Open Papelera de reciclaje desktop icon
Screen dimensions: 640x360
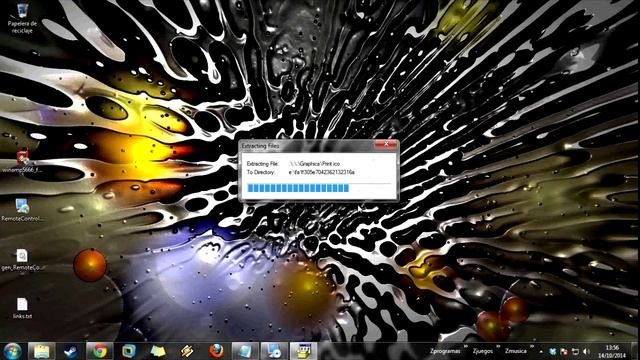22,18
